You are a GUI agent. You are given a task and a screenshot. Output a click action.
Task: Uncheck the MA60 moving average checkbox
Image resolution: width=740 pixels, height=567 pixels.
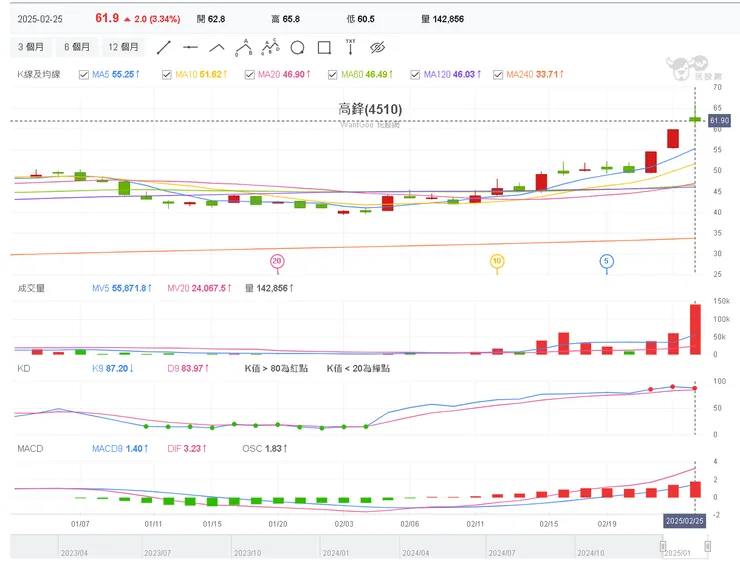click(333, 75)
